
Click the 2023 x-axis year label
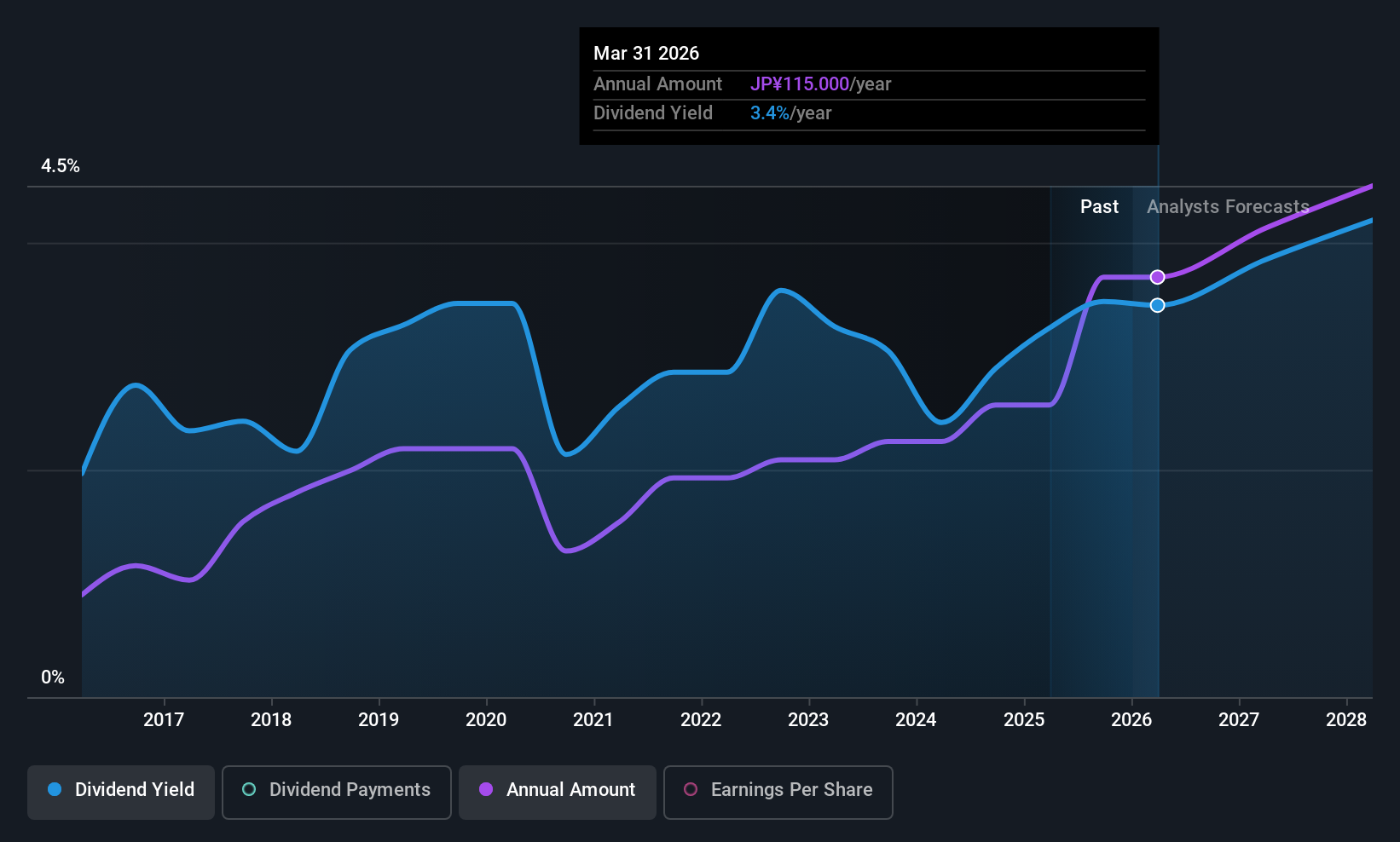pos(808,719)
